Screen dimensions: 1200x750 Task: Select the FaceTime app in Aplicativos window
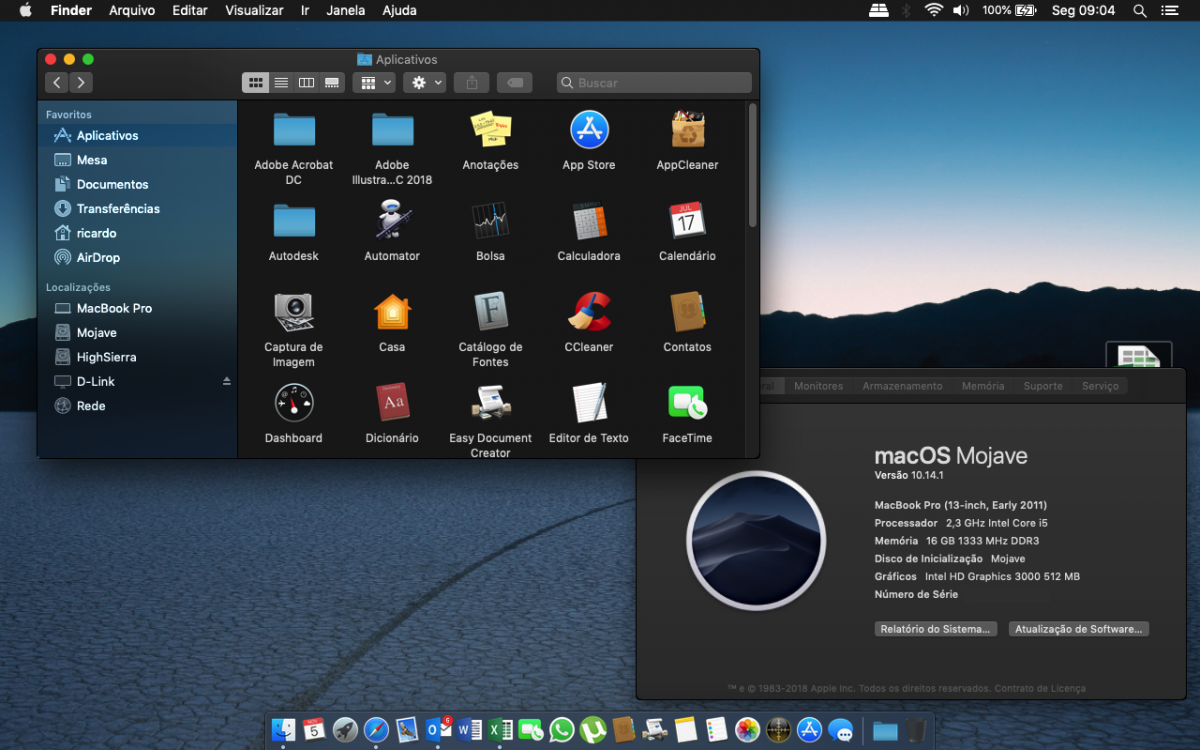[688, 402]
